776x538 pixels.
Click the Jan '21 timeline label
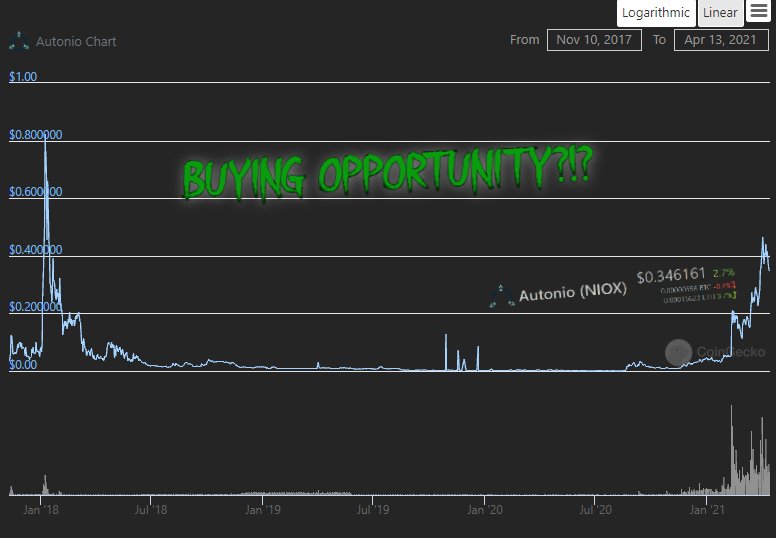click(707, 510)
